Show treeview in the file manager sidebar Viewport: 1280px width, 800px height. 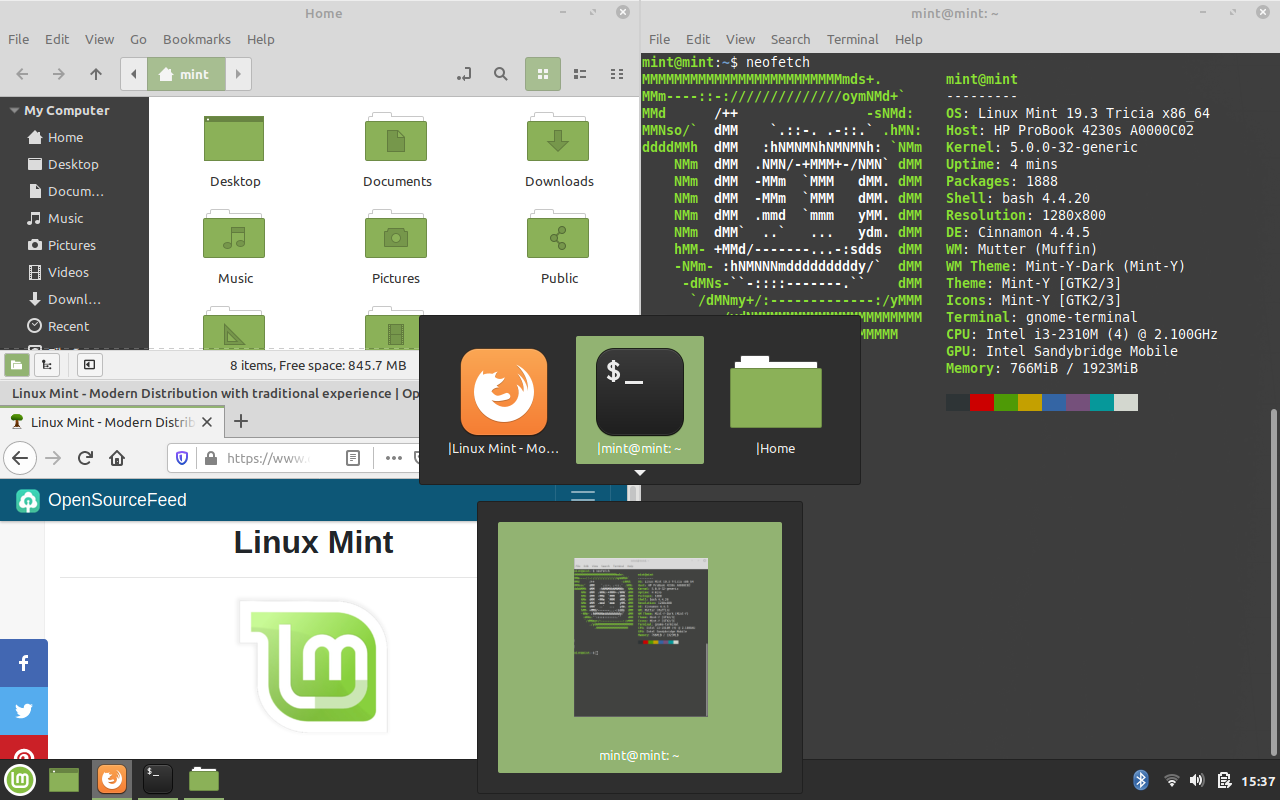tap(46, 365)
